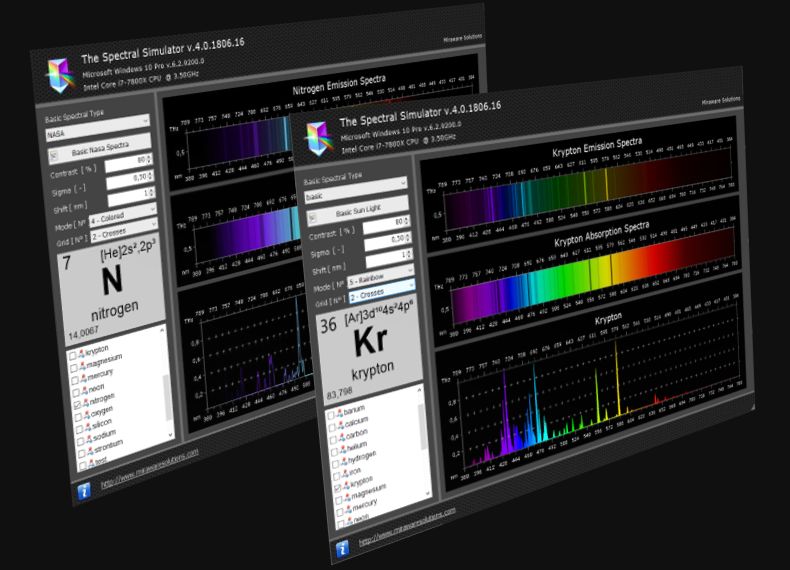Click the Spectral Simulator logo in the front window

[319, 136]
